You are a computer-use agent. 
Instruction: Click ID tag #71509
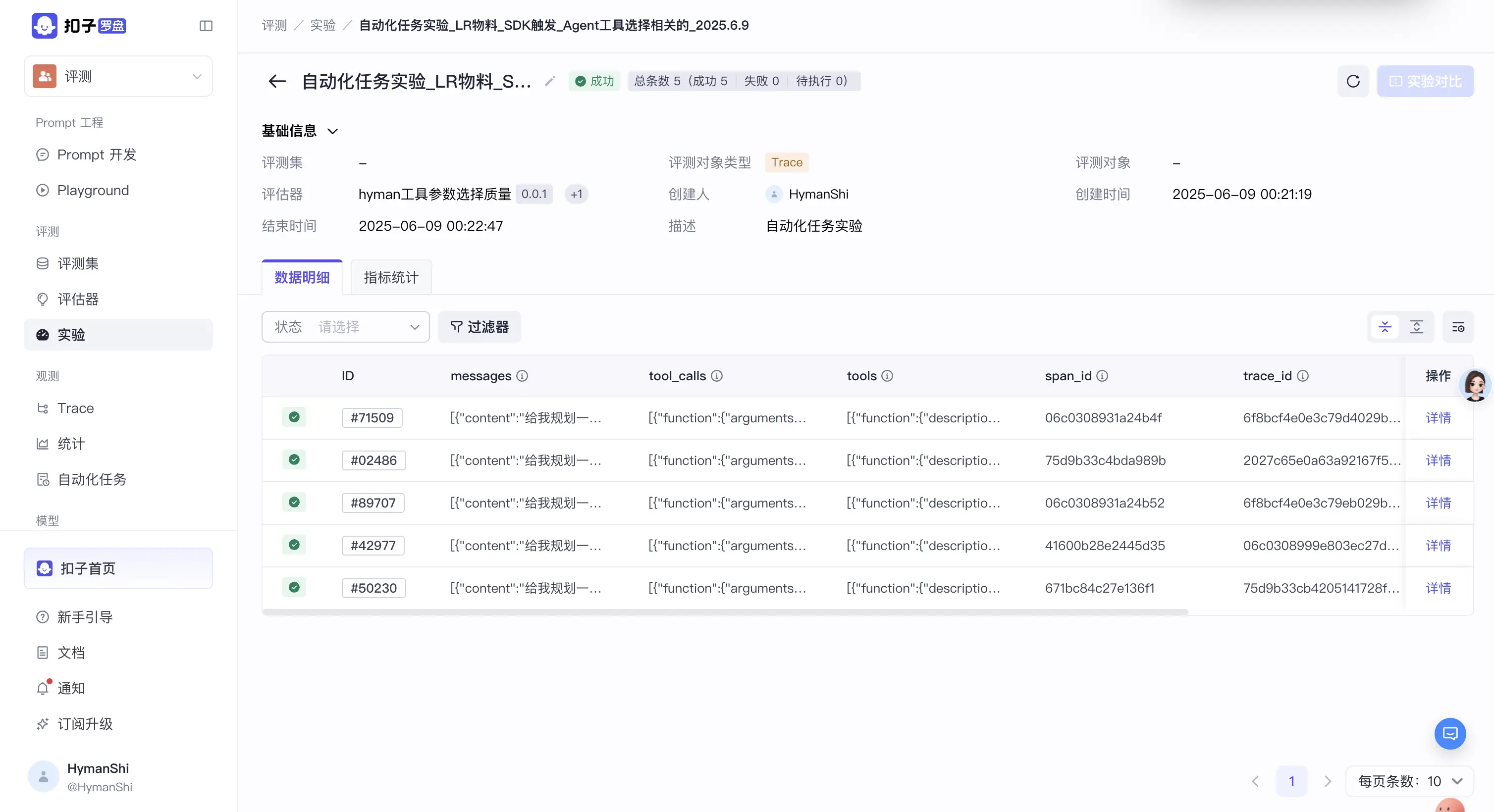tap(373, 418)
